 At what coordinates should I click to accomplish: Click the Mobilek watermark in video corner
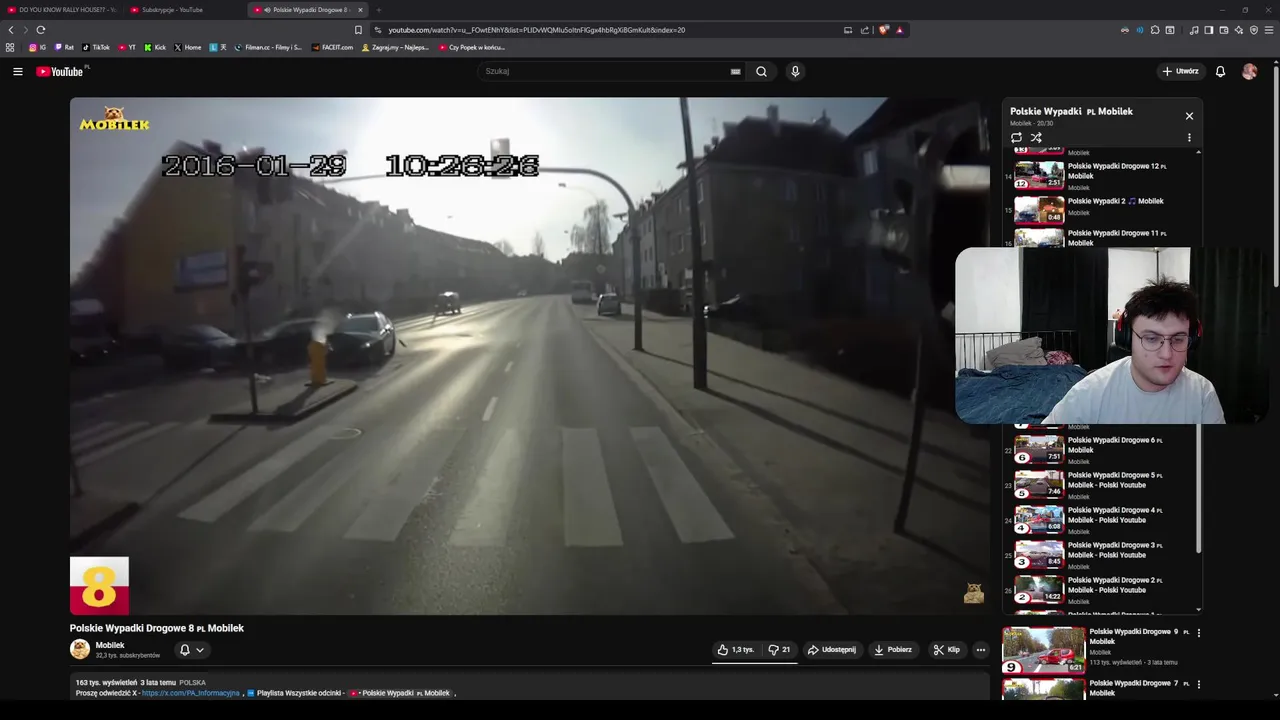(973, 594)
